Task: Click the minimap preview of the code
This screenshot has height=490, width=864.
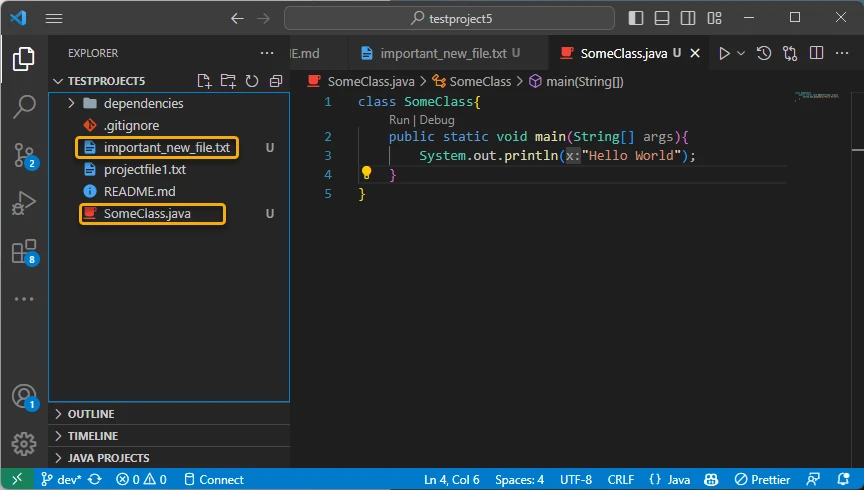Action: tap(817, 96)
